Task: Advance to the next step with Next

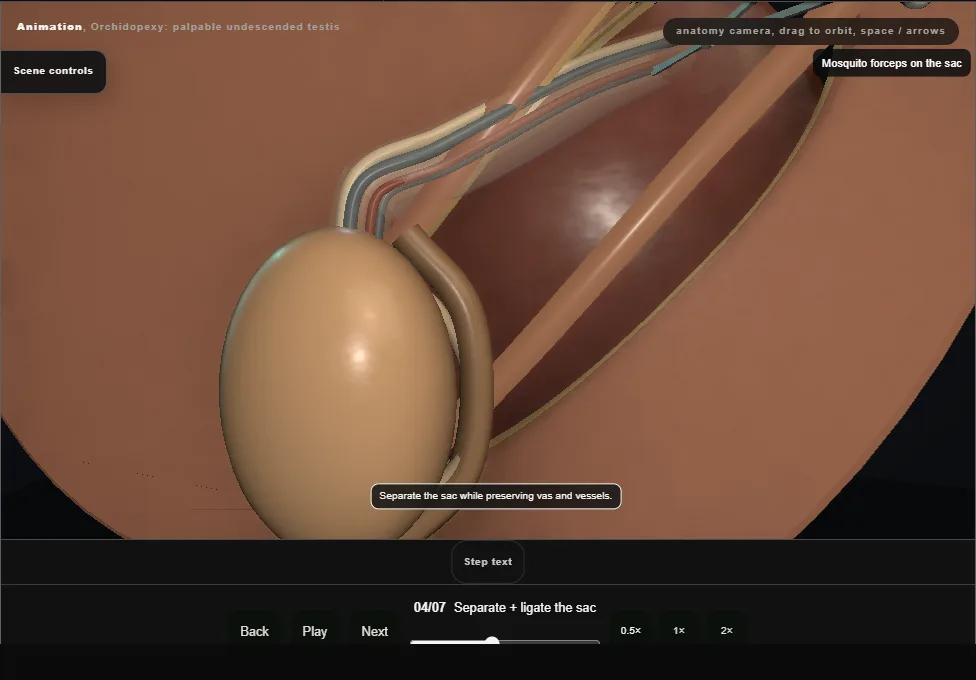Action: [375, 631]
